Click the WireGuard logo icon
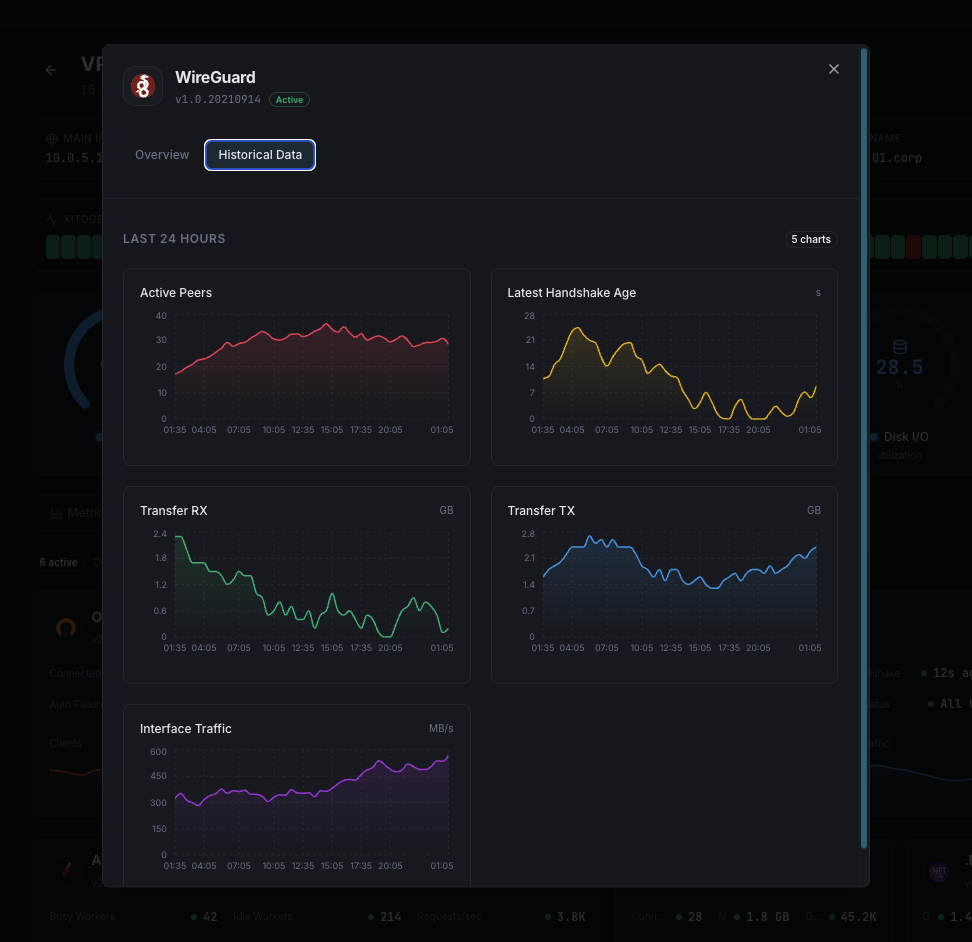972x942 pixels. pyautogui.click(x=143, y=86)
